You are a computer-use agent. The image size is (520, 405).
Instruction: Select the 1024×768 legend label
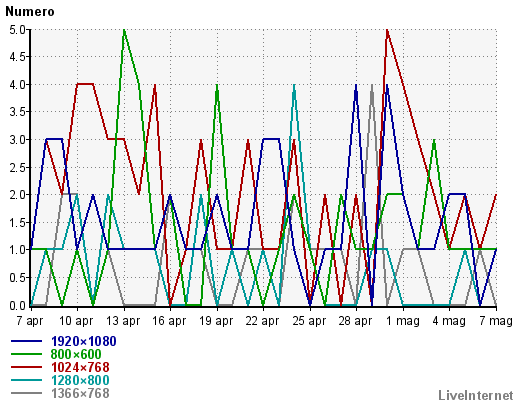(80, 367)
